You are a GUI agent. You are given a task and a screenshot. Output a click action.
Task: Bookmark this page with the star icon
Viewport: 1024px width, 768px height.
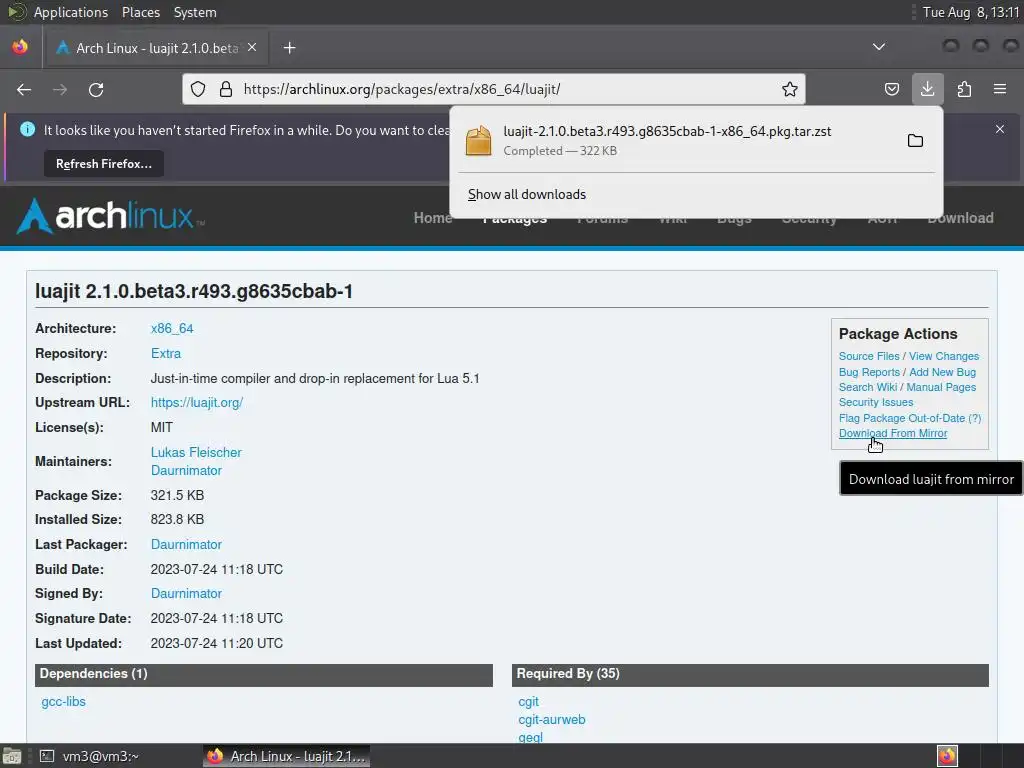[x=790, y=89]
